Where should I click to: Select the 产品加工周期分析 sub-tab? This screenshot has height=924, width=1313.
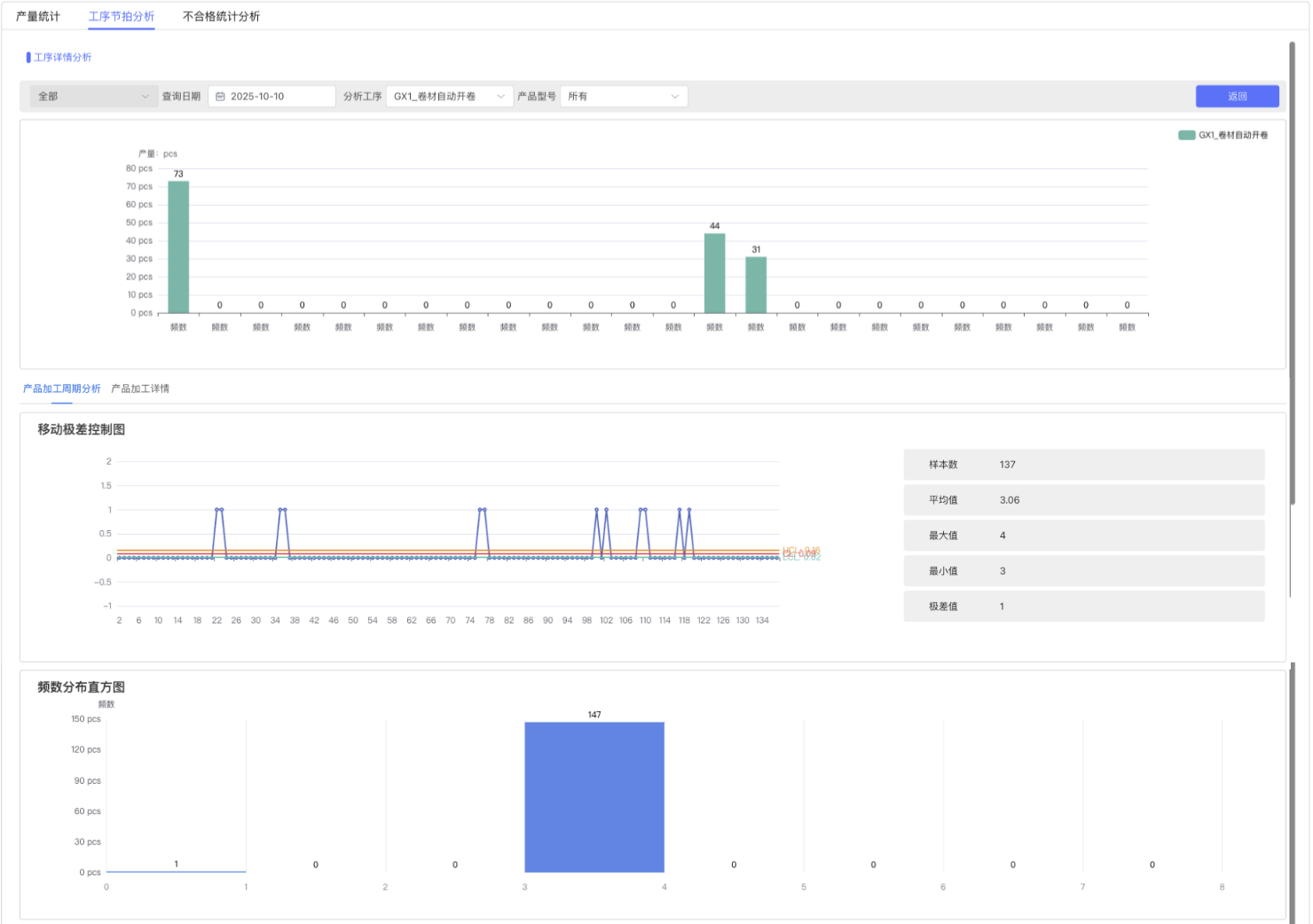click(62, 388)
